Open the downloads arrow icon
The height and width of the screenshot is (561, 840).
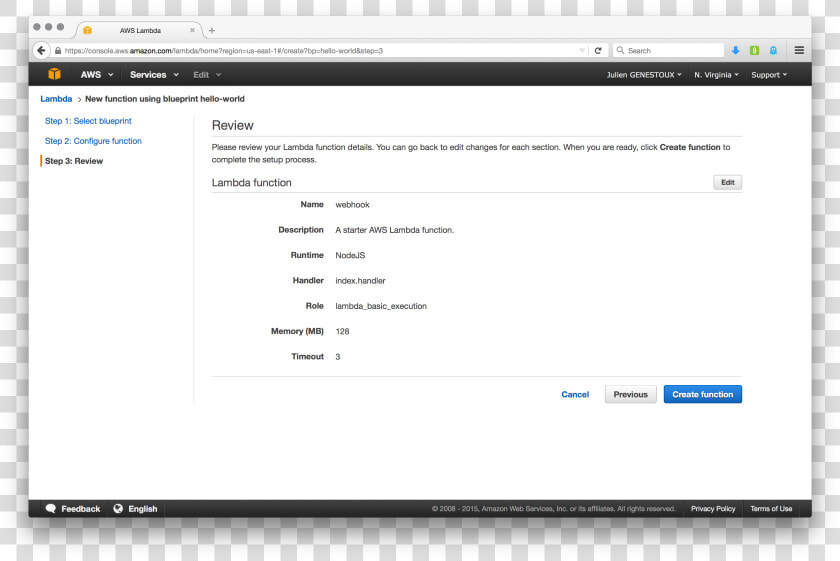736,50
